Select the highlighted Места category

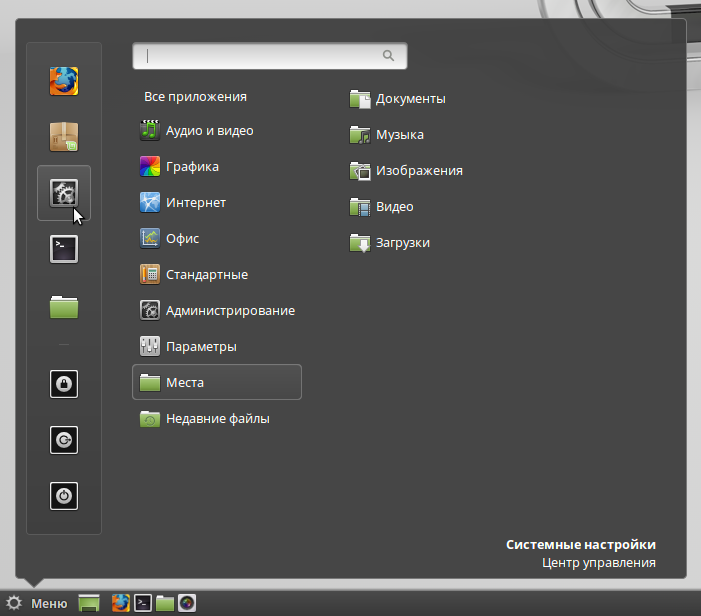coord(217,382)
